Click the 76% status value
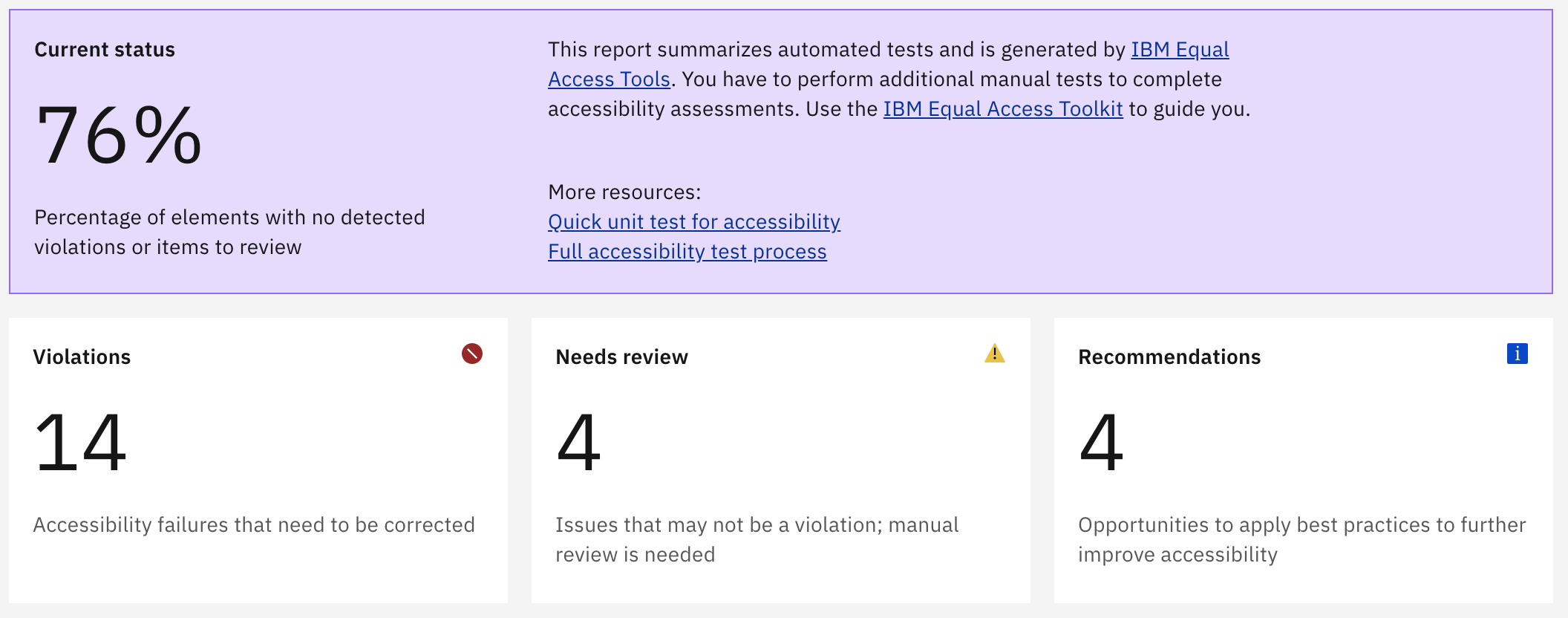Screen dimensions: 1568x618 click(119, 135)
